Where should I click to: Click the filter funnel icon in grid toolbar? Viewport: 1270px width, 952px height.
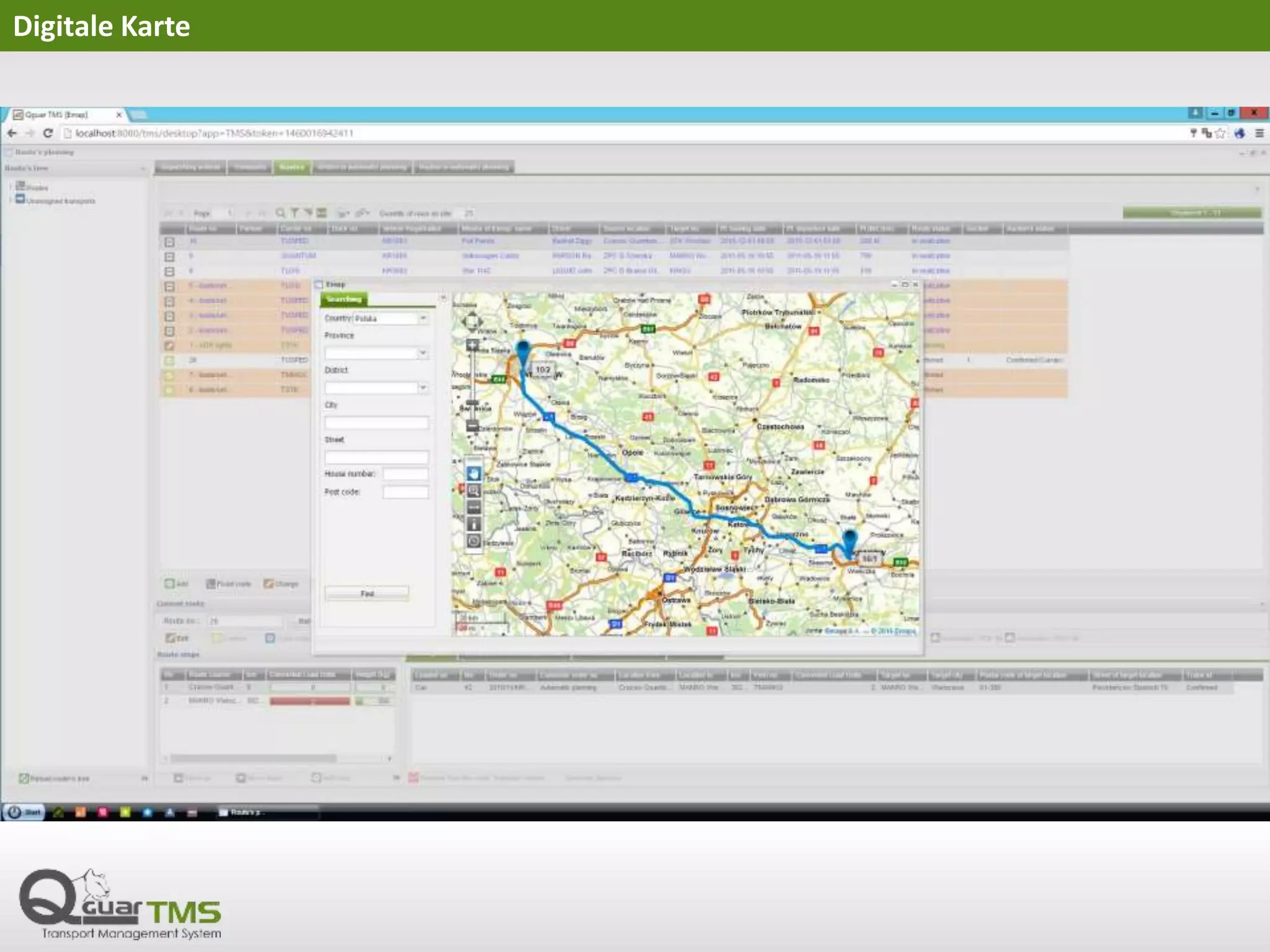(x=295, y=213)
